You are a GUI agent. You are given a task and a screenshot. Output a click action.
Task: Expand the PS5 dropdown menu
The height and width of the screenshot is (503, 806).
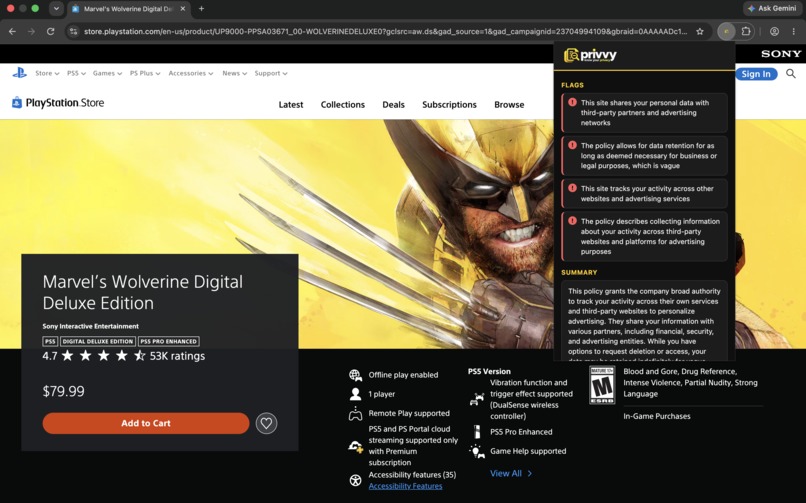coord(76,73)
